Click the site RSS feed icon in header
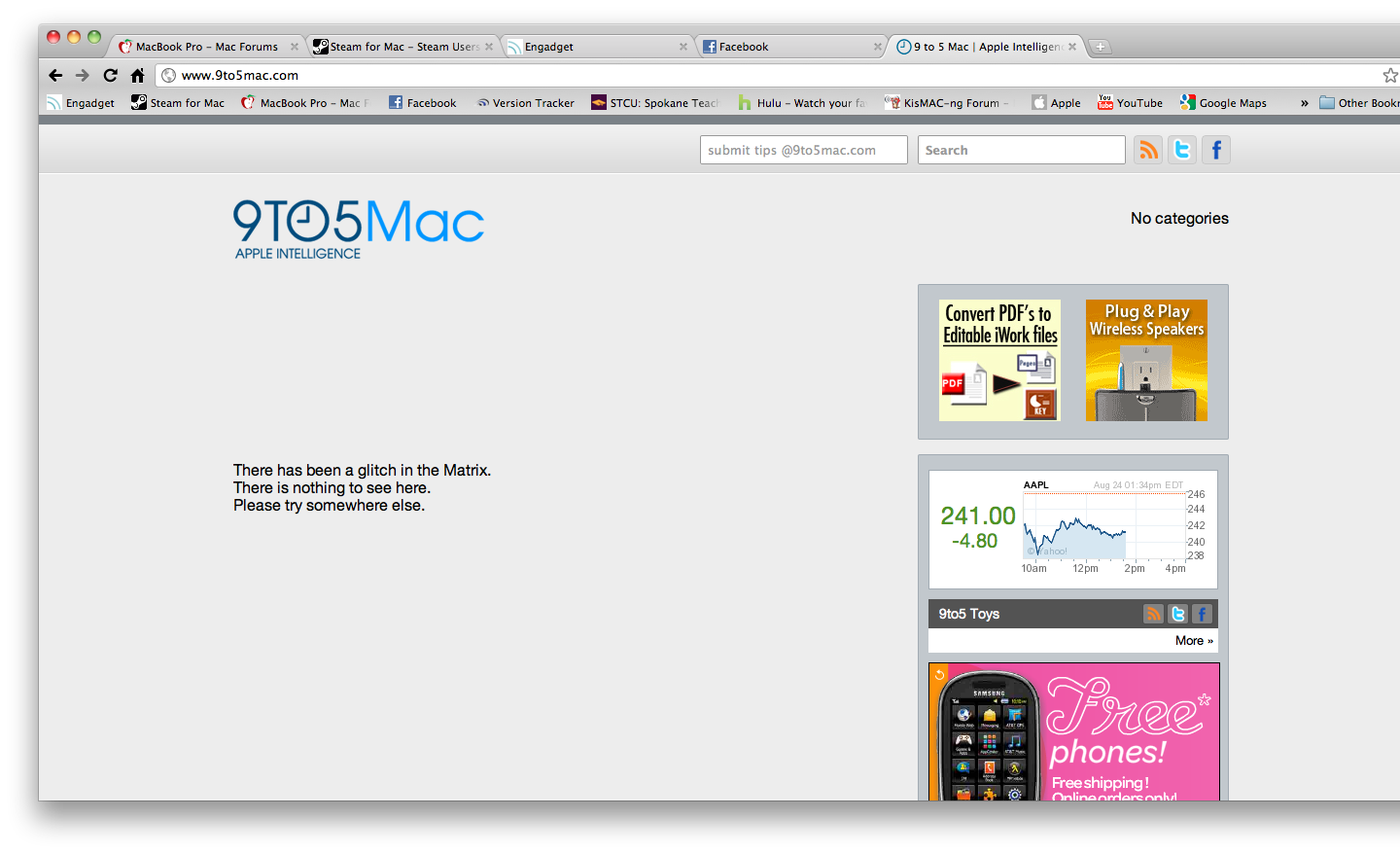 pos(1148,150)
